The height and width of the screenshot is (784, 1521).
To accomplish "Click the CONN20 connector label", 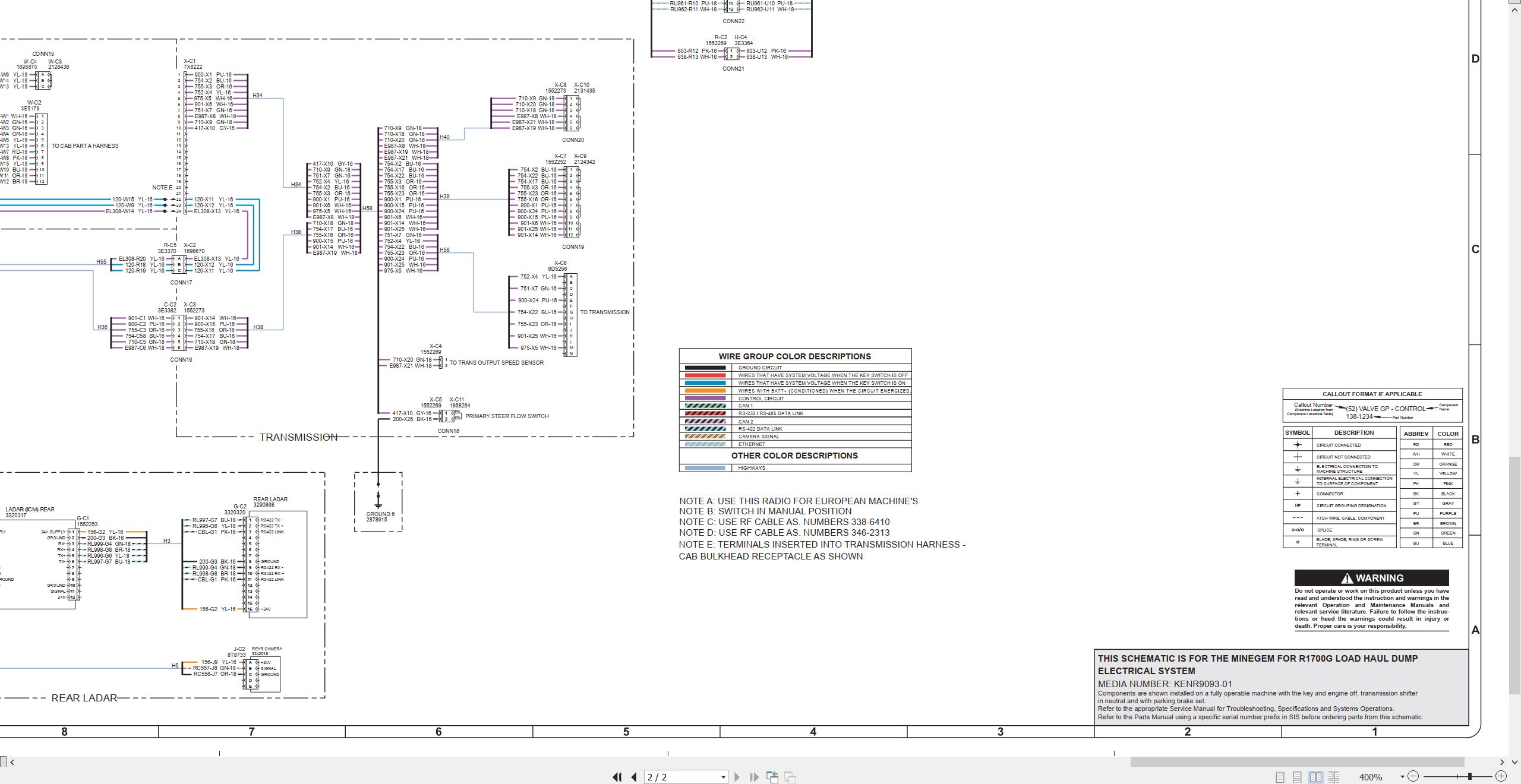I will pos(573,140).
